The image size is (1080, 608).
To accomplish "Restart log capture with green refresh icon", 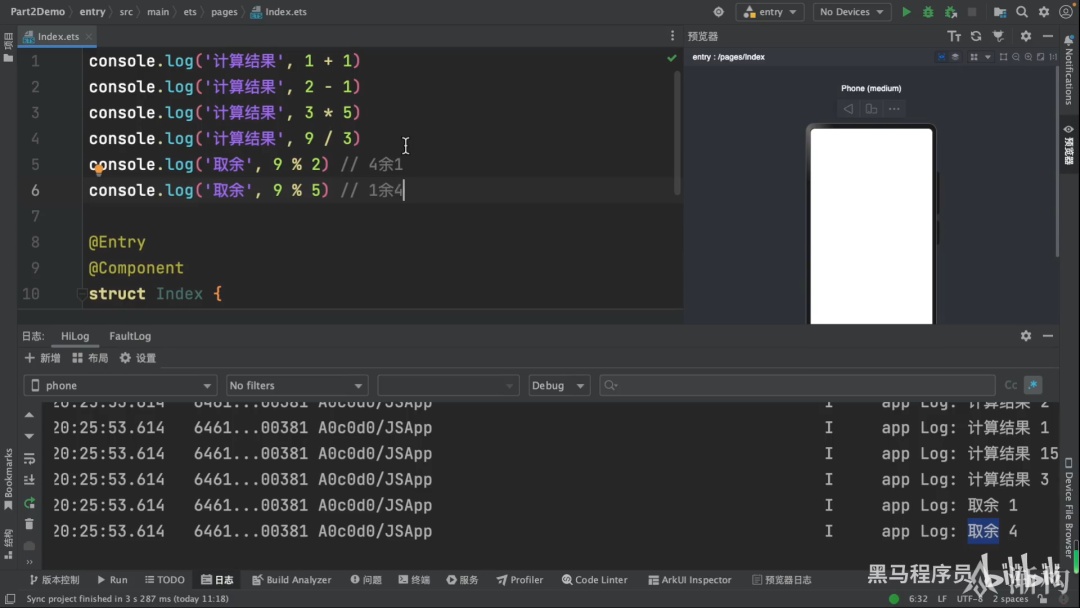I will [29, 503].
